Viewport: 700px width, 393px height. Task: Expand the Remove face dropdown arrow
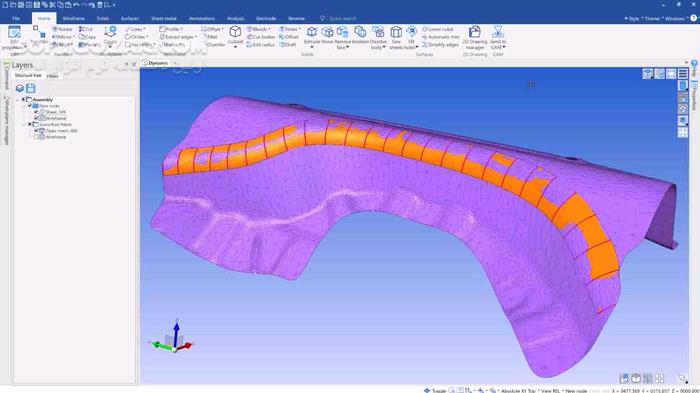pyautogui.click(x=347, y=47)
